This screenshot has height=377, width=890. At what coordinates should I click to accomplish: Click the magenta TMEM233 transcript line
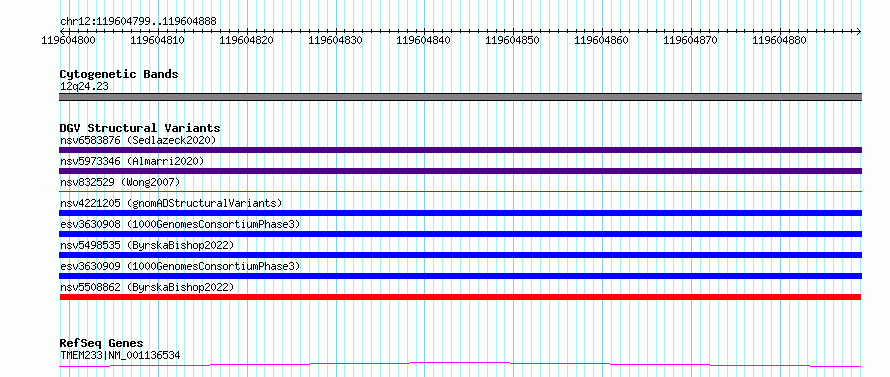coord(460,364)
